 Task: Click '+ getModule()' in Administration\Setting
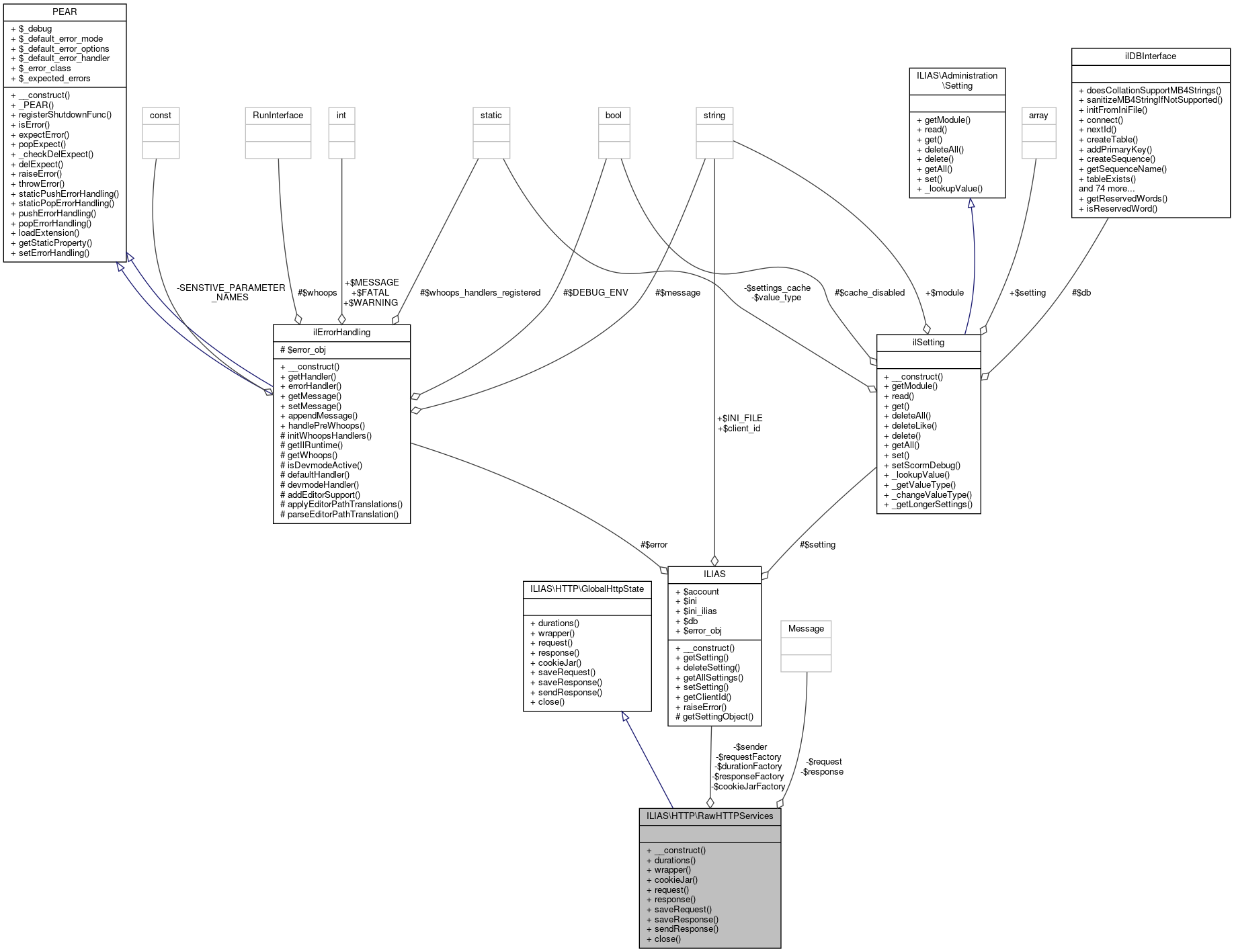pos(944,120)
